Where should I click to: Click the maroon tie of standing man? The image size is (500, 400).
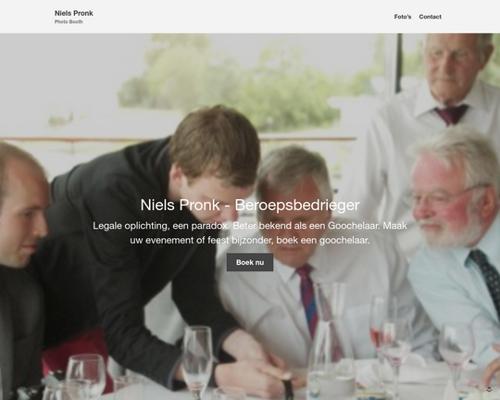(452, 114)
